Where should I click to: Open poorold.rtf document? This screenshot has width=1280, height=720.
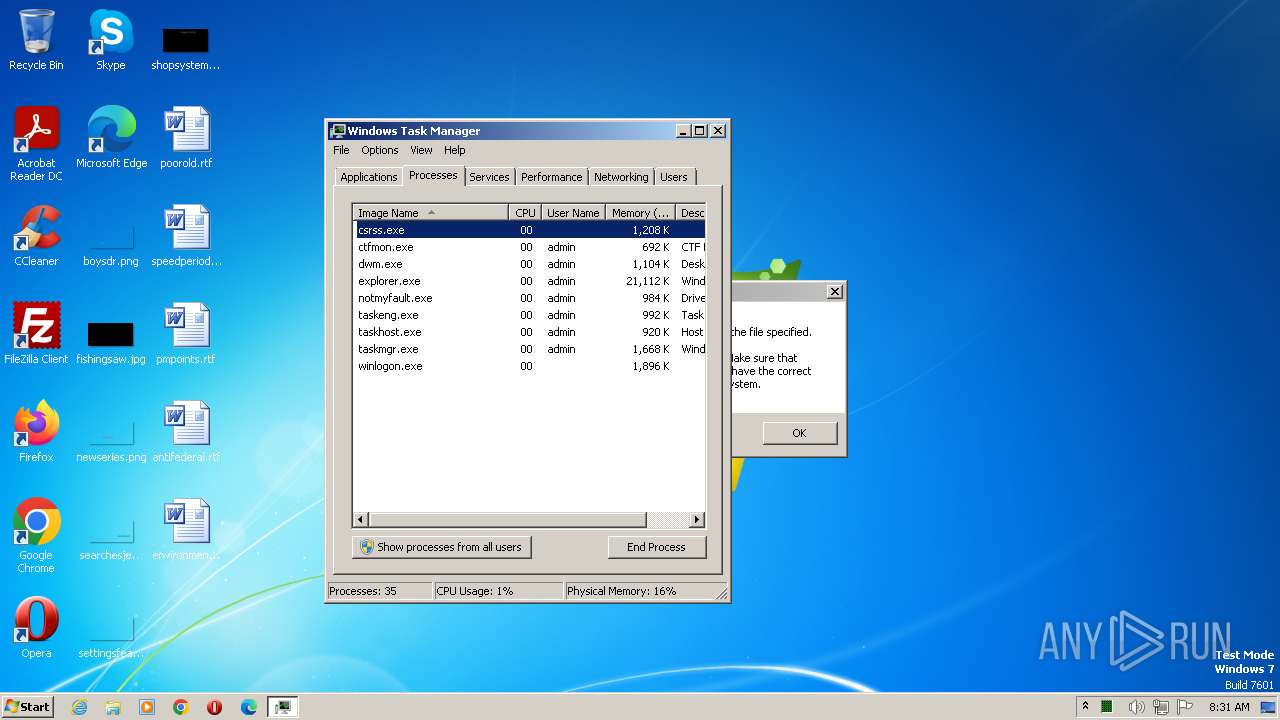[x=186, y=138]
